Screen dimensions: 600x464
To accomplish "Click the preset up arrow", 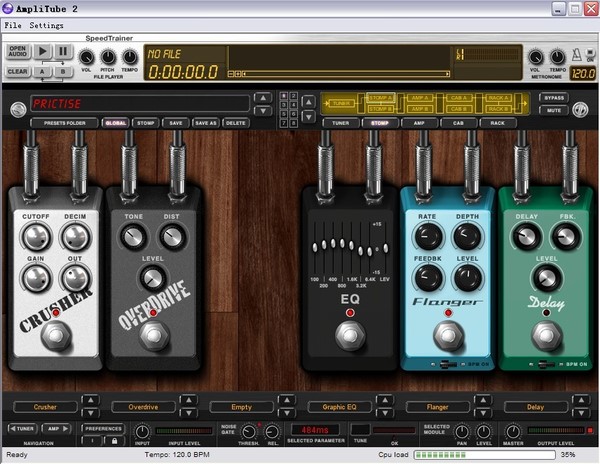I will point(263,98).
